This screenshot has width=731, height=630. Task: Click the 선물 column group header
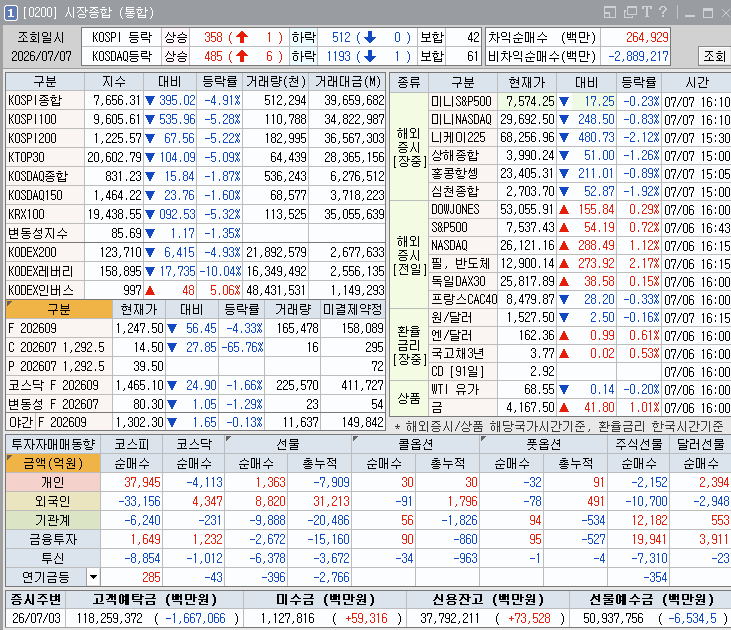288,444
